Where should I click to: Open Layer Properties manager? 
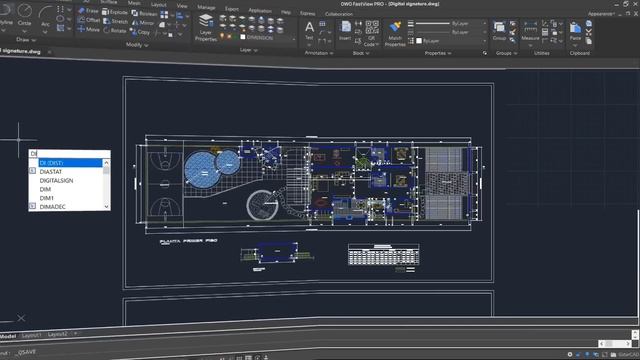206,27
